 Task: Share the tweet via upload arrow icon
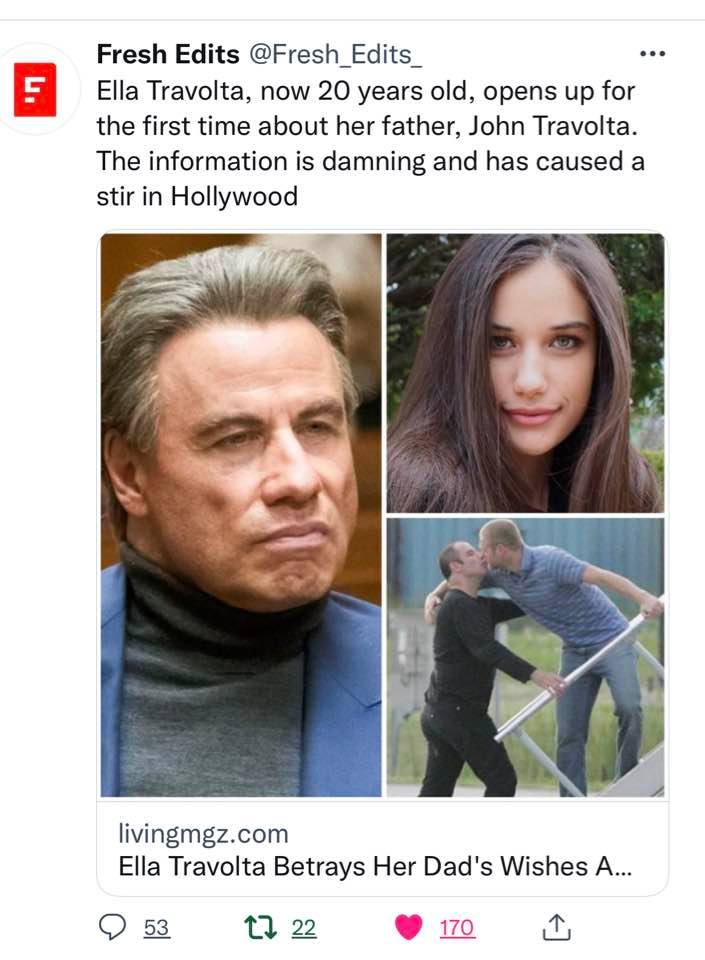[556, 926]
